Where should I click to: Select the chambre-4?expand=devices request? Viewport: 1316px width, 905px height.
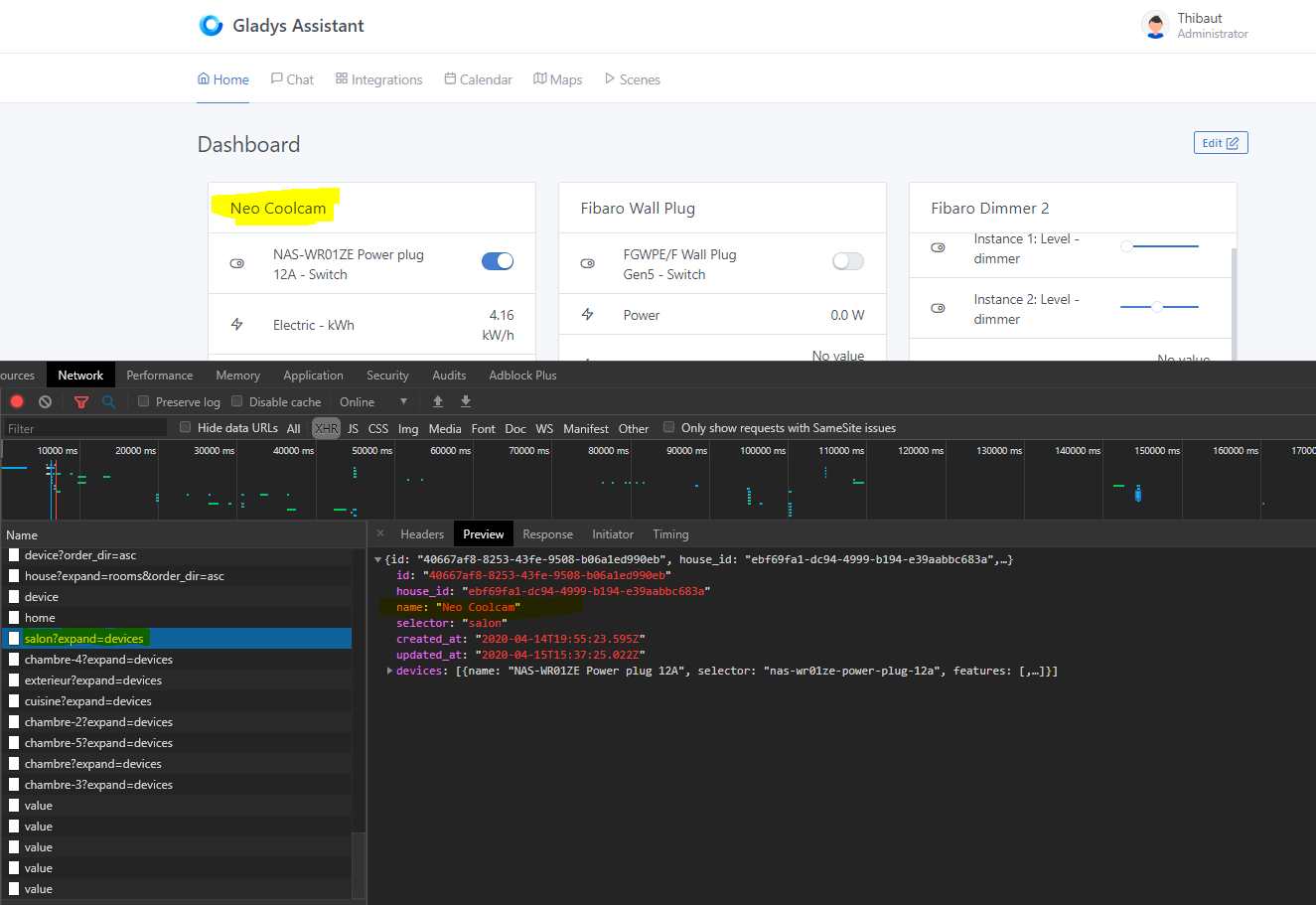coord(96,659)
